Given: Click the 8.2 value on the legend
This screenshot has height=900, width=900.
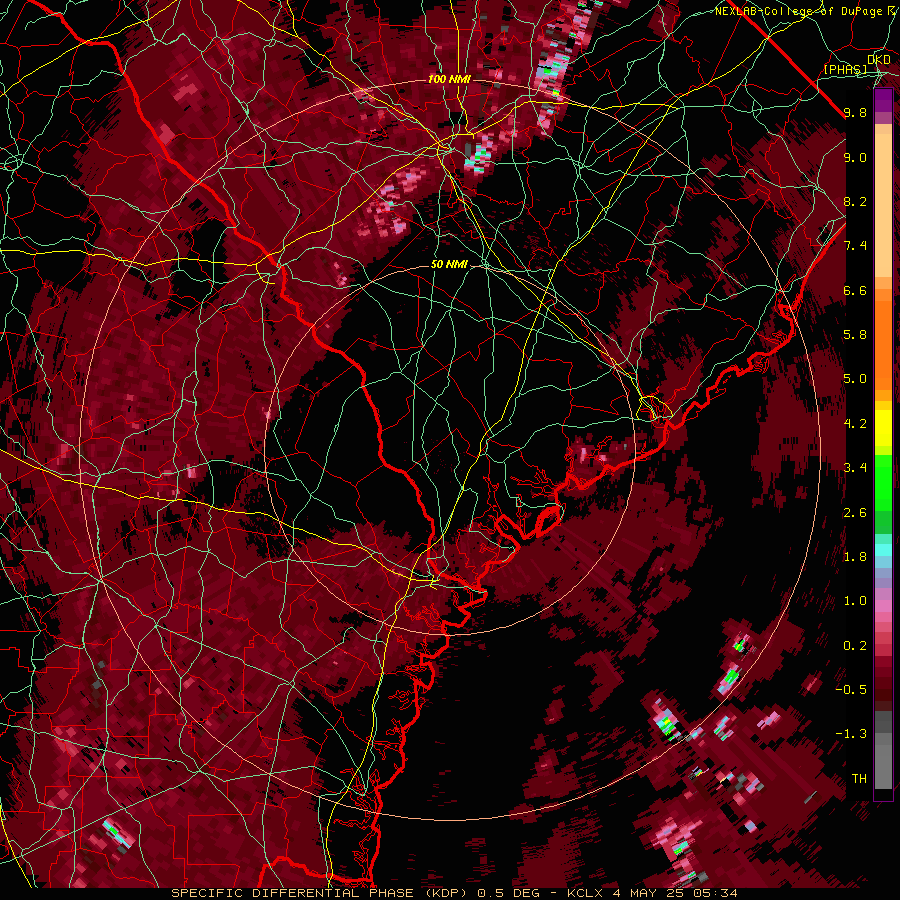Looking at the screenshot, I should [x=855, y=201].
